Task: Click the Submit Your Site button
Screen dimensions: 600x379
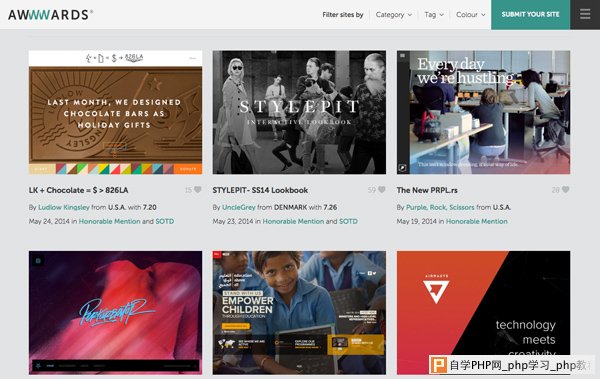Action: click(x=530, y=15)
